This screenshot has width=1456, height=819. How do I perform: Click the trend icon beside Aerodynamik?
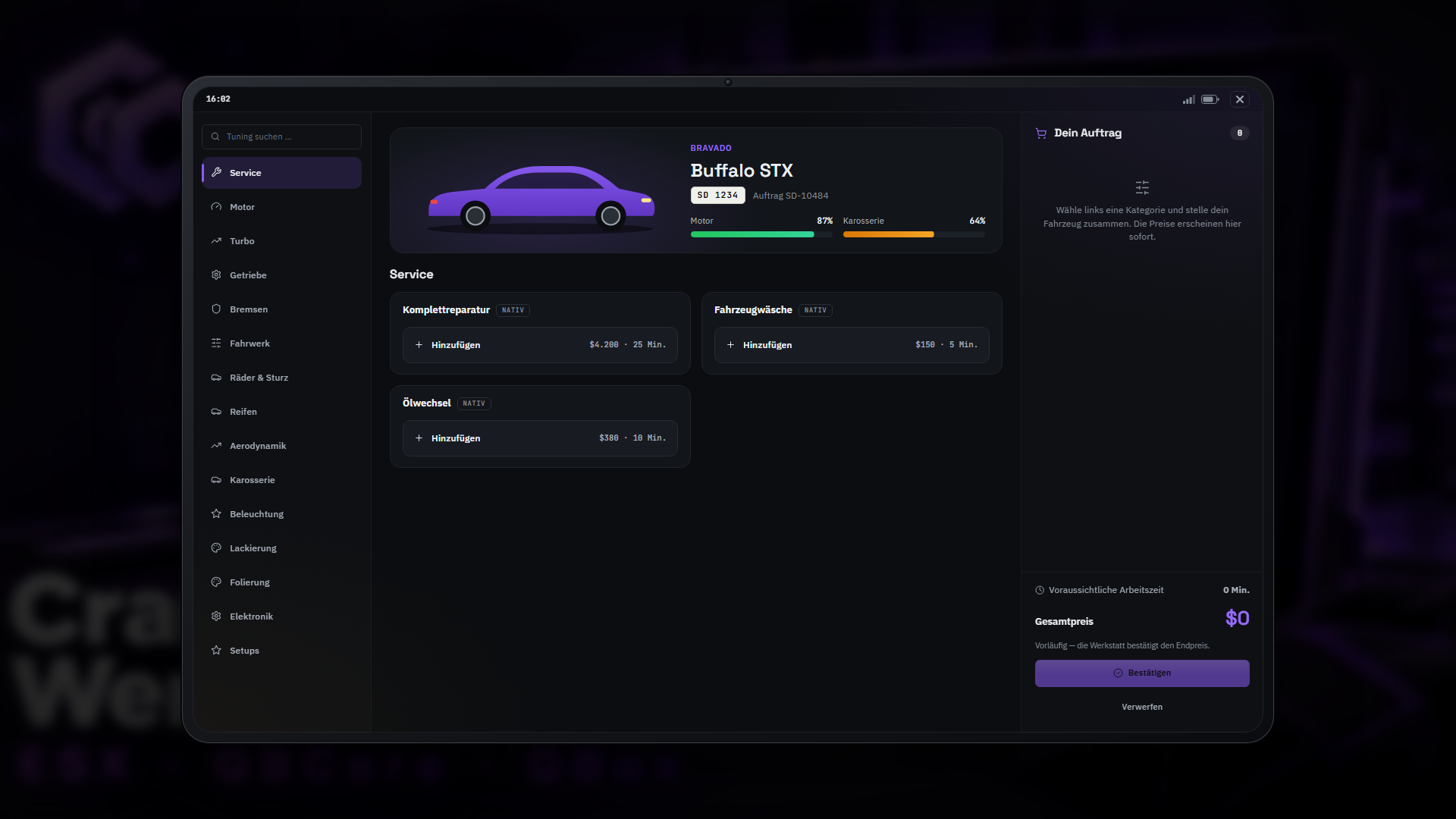pos(216,446)
